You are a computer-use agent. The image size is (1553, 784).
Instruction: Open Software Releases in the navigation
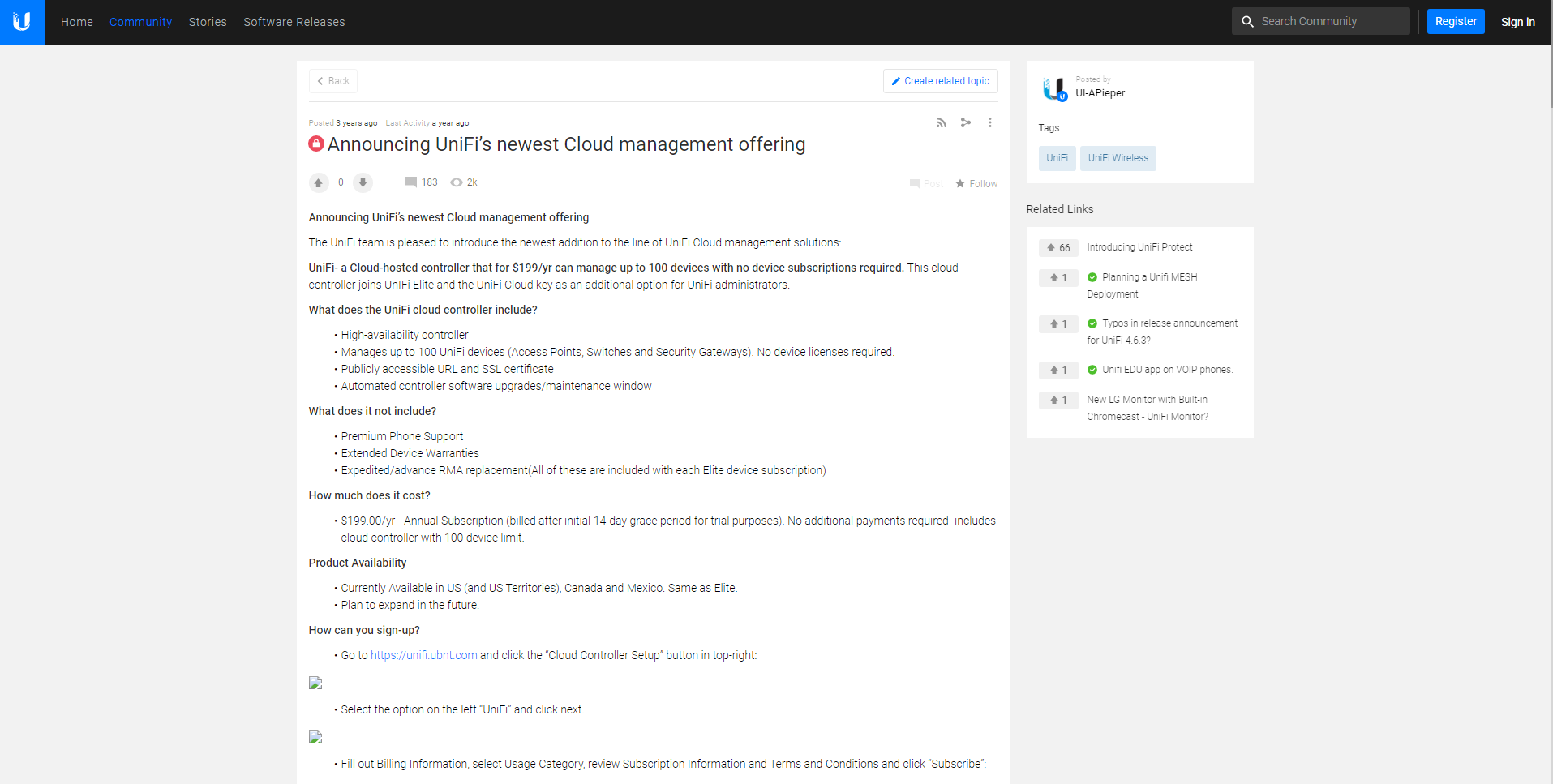point(294,22)
